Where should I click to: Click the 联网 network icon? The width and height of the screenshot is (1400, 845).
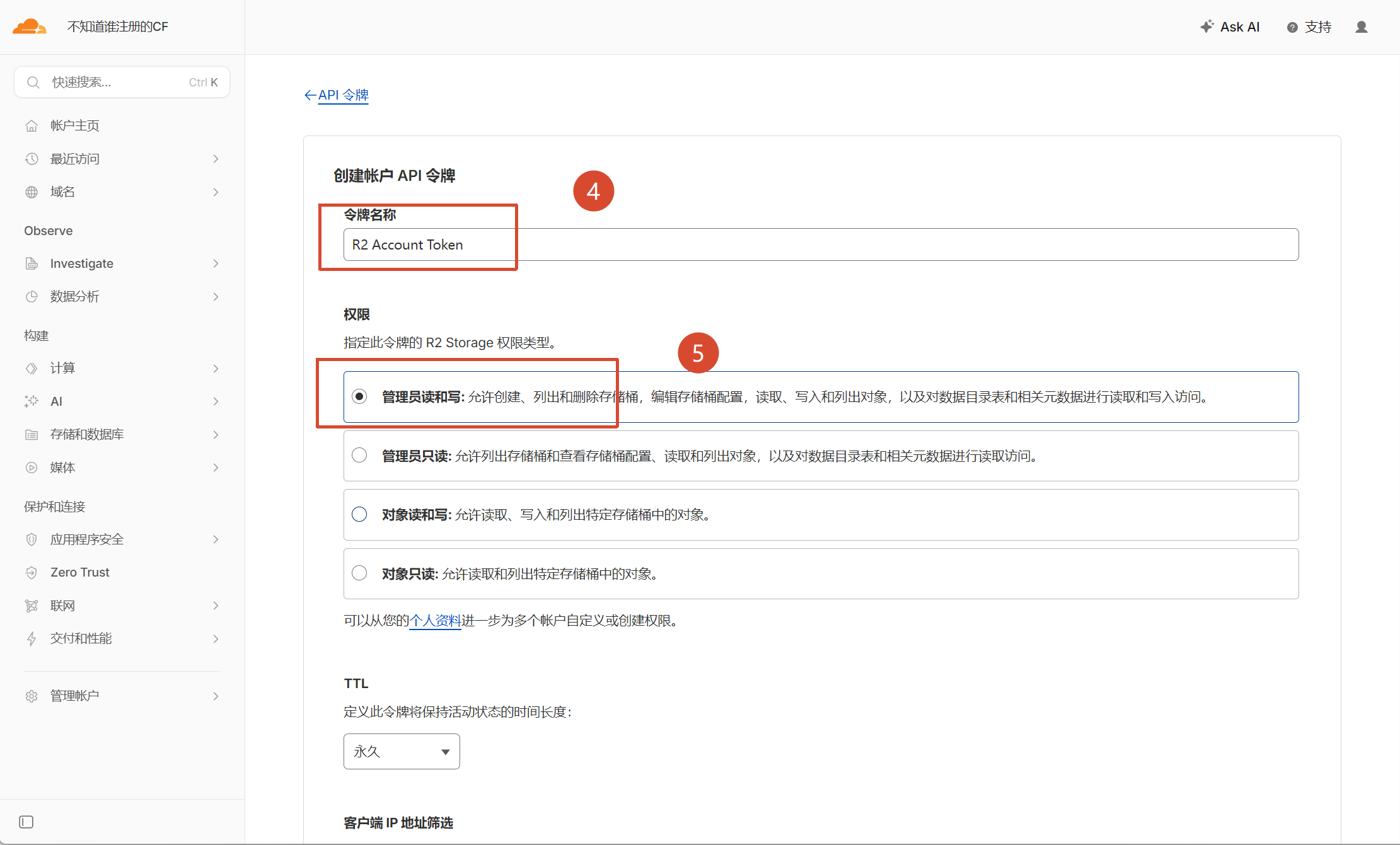point(32,606)
